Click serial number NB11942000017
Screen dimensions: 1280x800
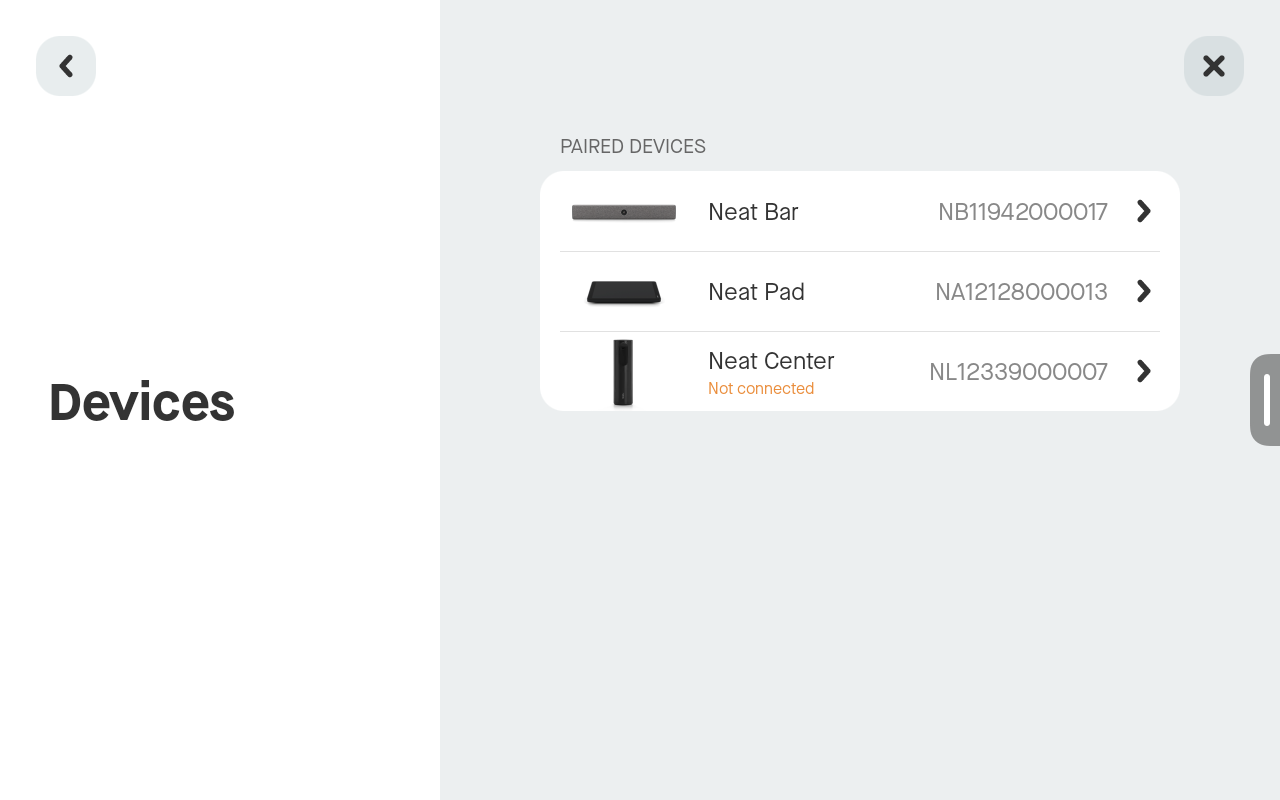tap(1022, 211)
